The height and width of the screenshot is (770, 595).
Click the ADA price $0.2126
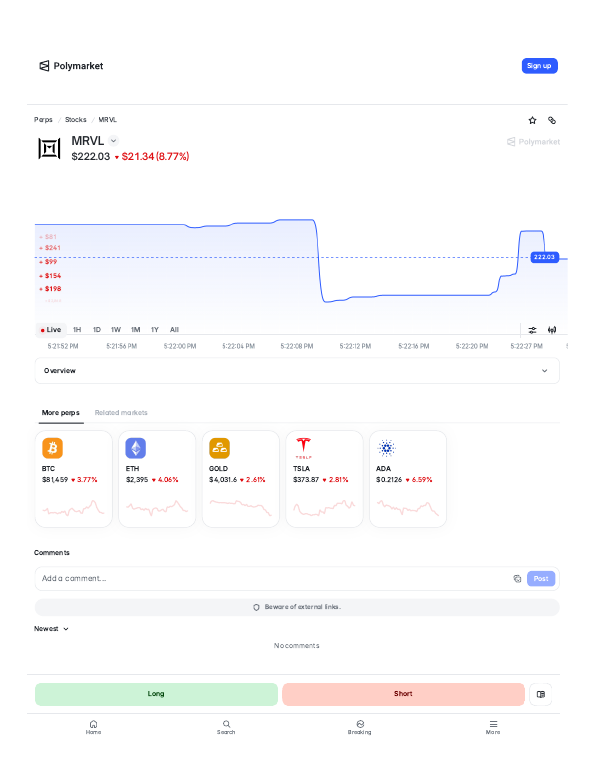[x=389, y=480]
